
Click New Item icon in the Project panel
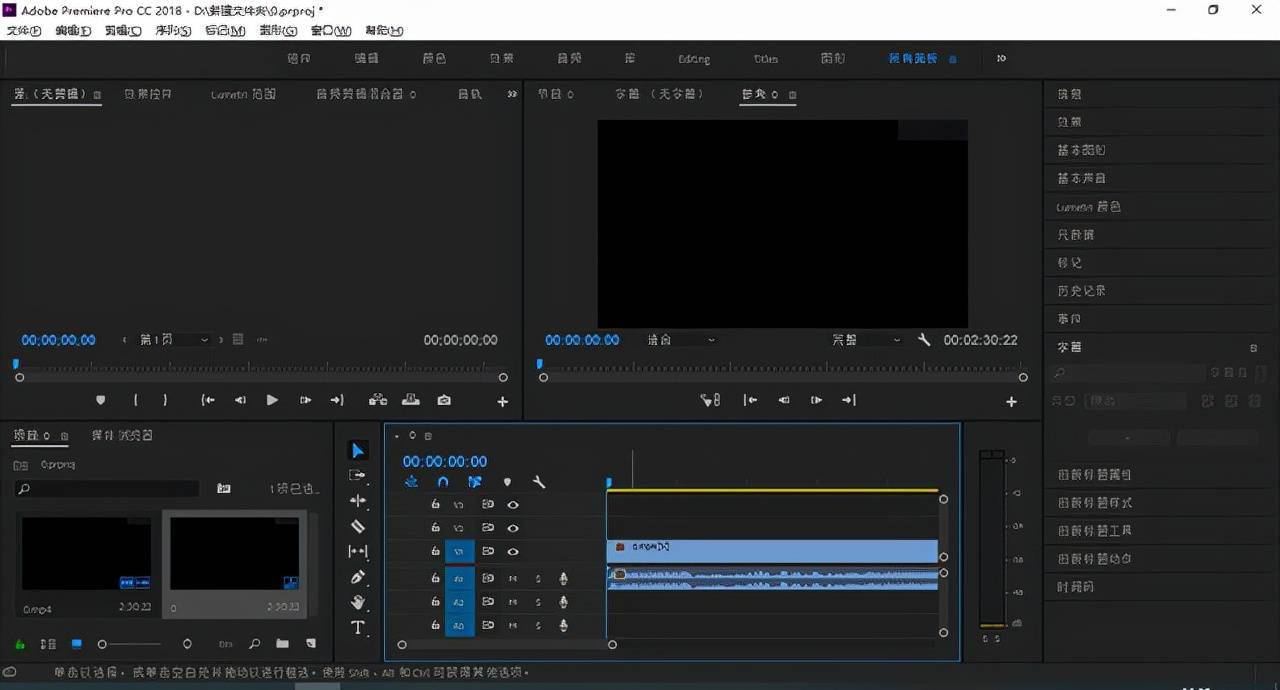(310, 644)
